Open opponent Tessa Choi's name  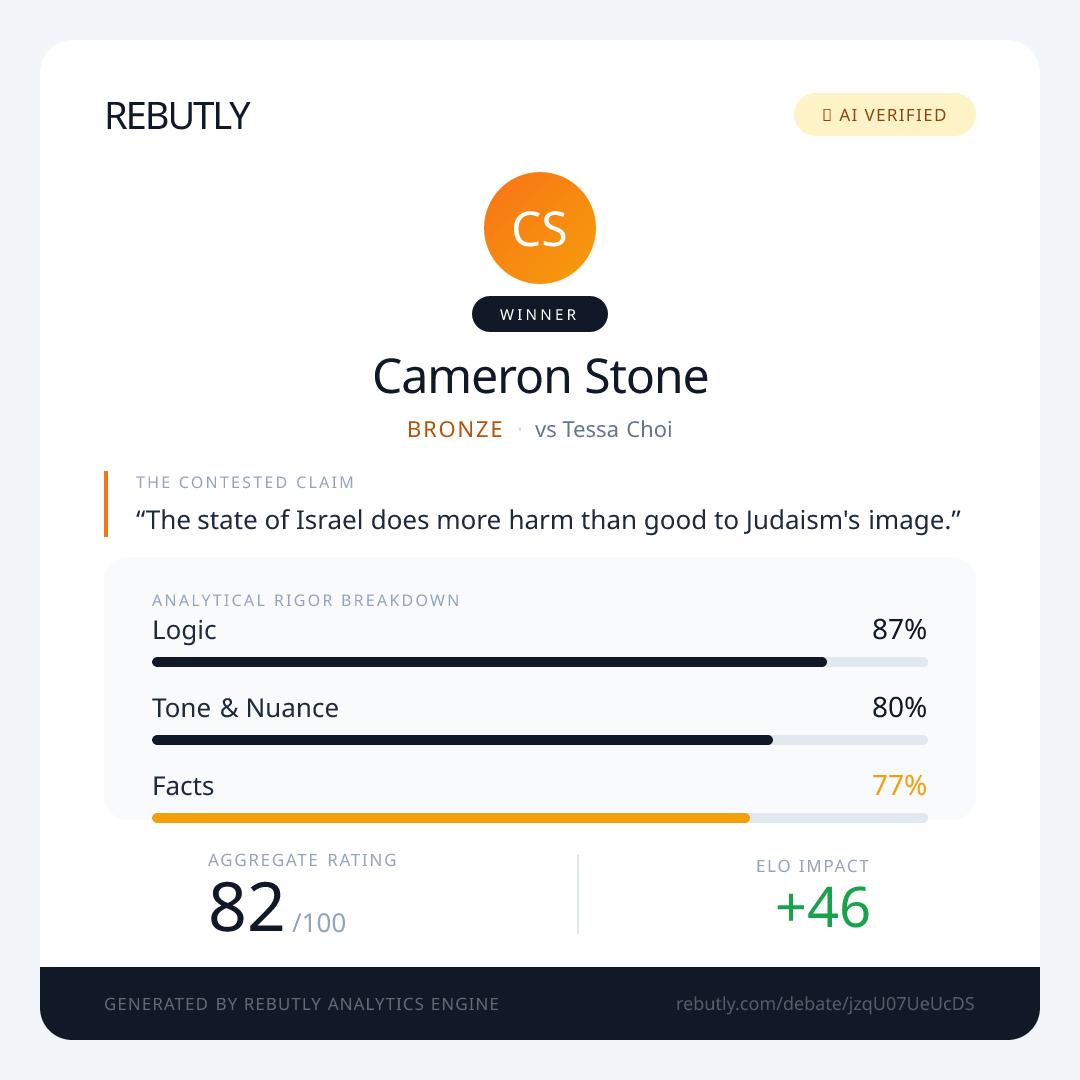(x=617, y=430)
